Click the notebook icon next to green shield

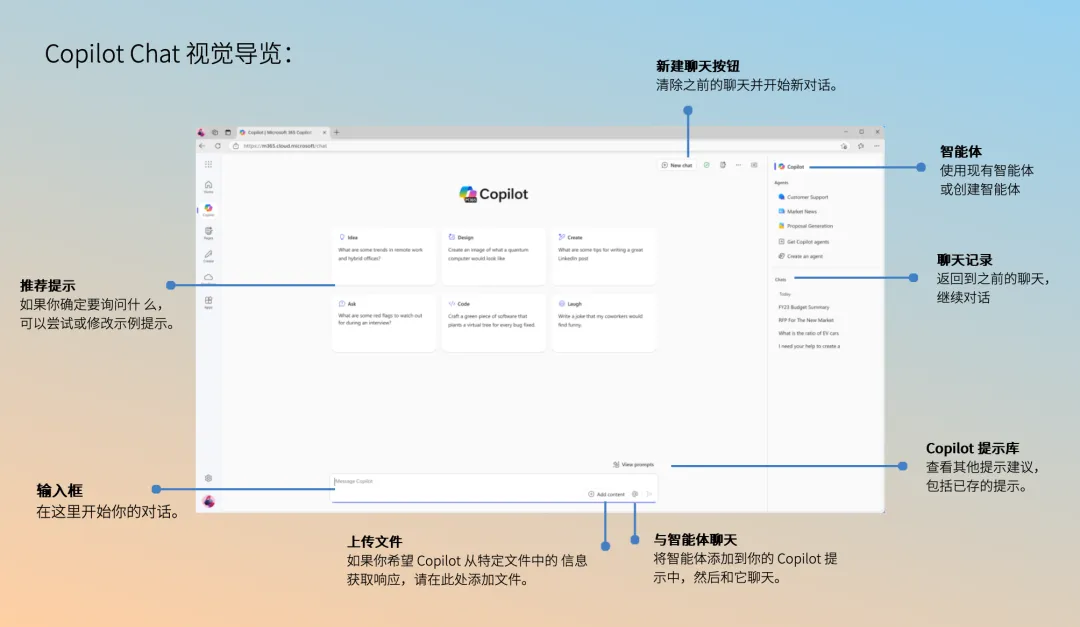pyautogui.click(x=723, y=165)
